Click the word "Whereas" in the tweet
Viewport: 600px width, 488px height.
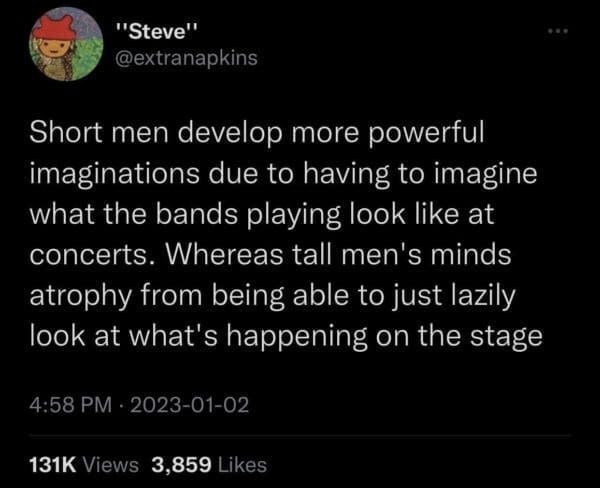coord(224,254)
